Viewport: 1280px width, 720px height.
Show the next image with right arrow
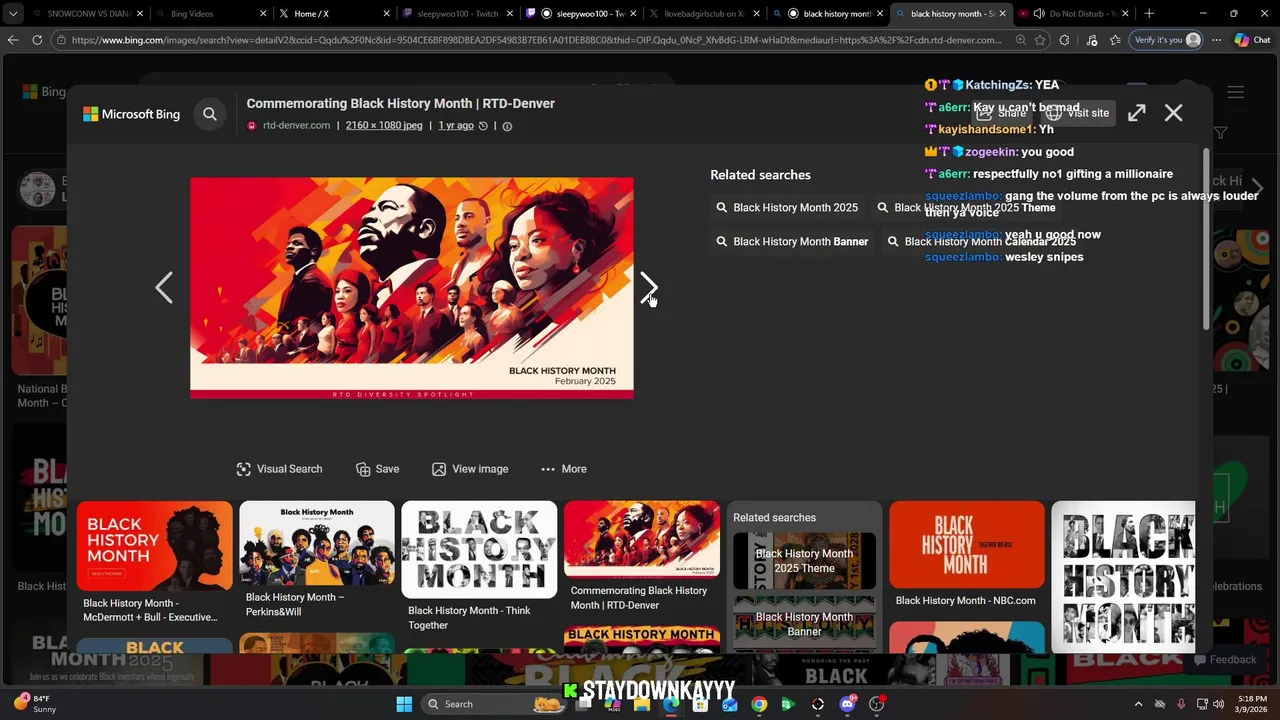[x=648, y=288]
